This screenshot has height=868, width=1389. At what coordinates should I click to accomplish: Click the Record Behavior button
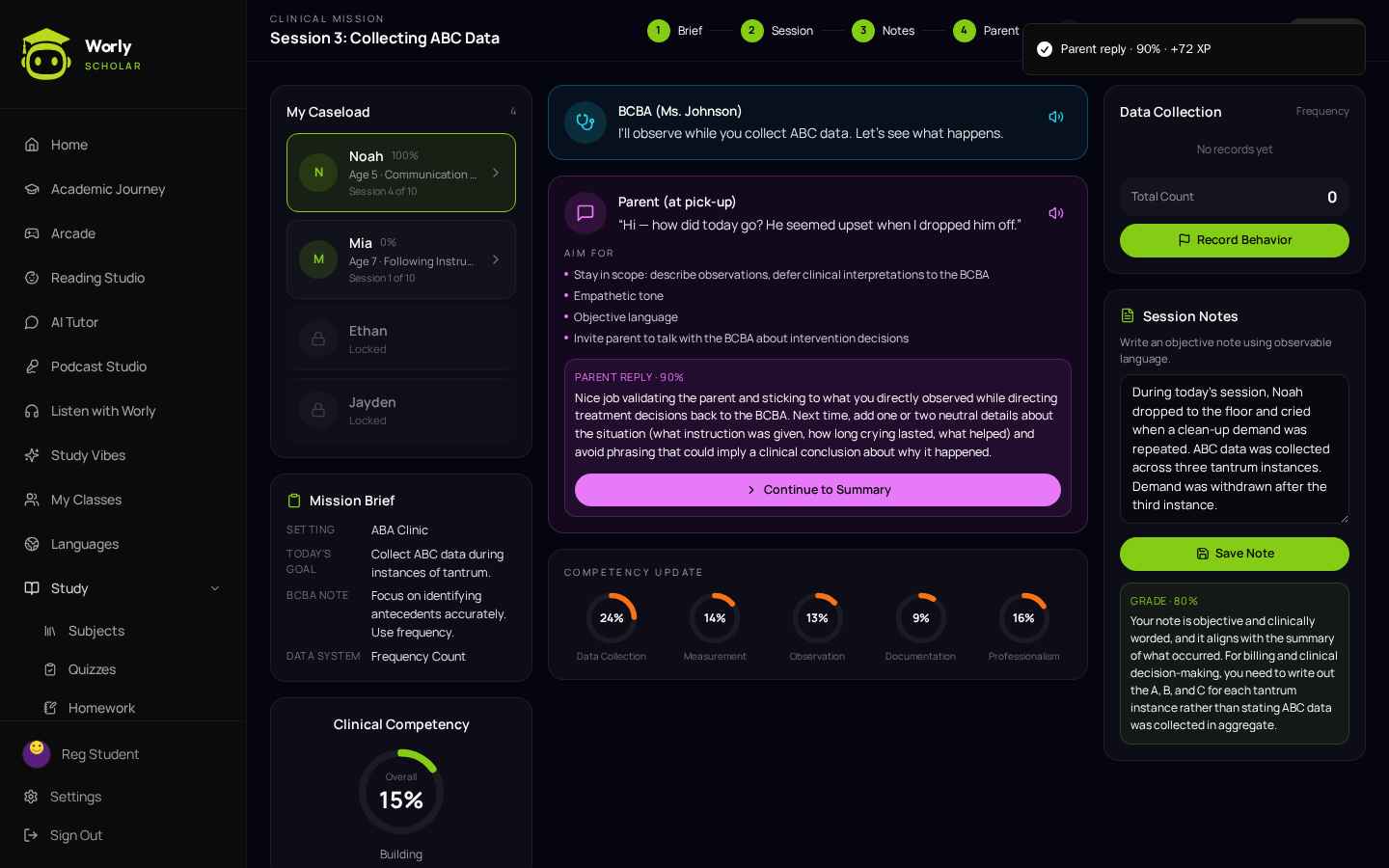[1235, 240]
